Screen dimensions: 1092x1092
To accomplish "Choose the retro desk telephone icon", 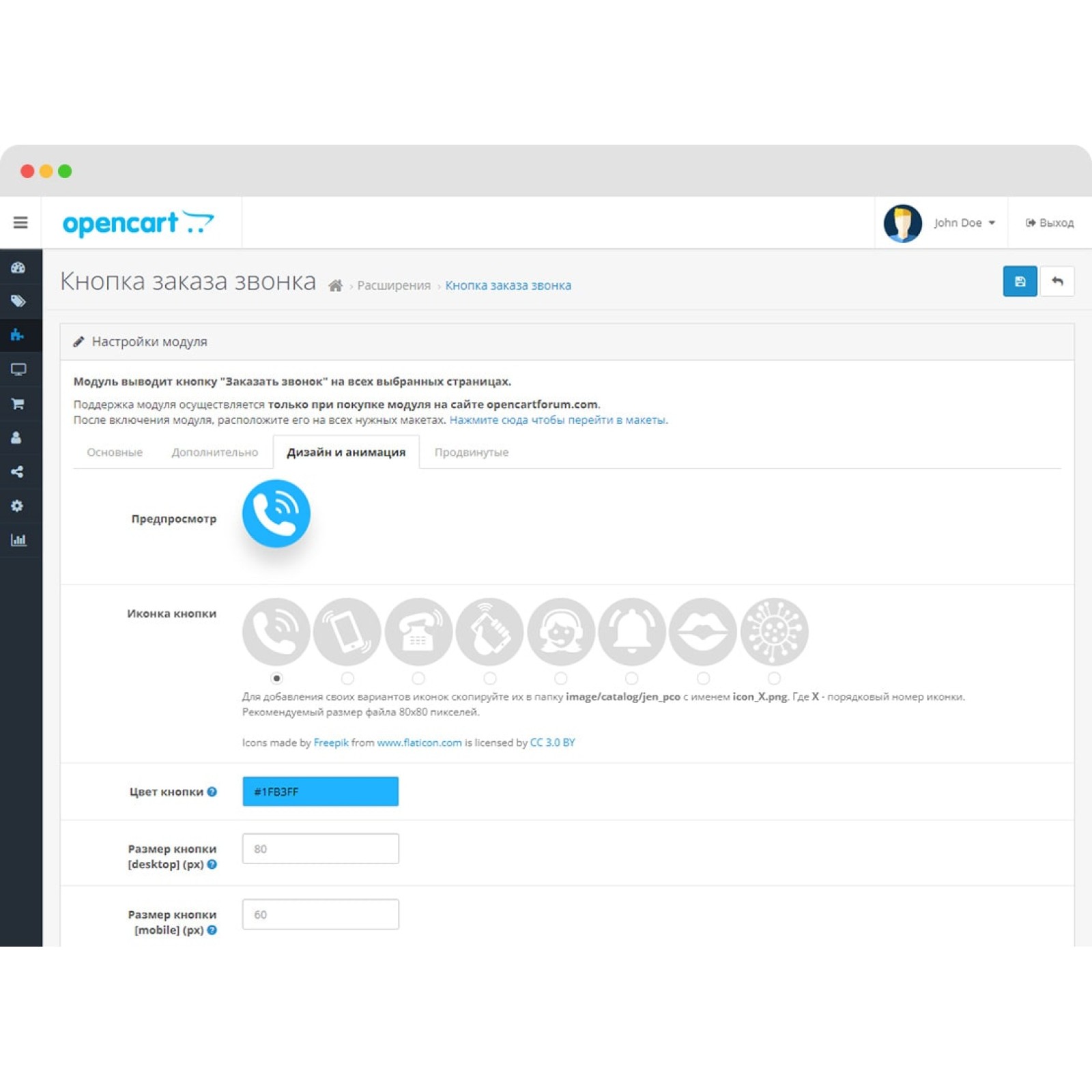I will click(418, 632).
